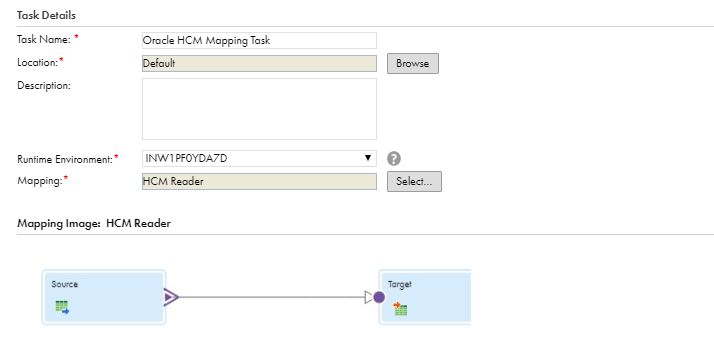This screenshot has height=364, width=714.
Task: Click the connector line between nodes
Action: (272, 297)
